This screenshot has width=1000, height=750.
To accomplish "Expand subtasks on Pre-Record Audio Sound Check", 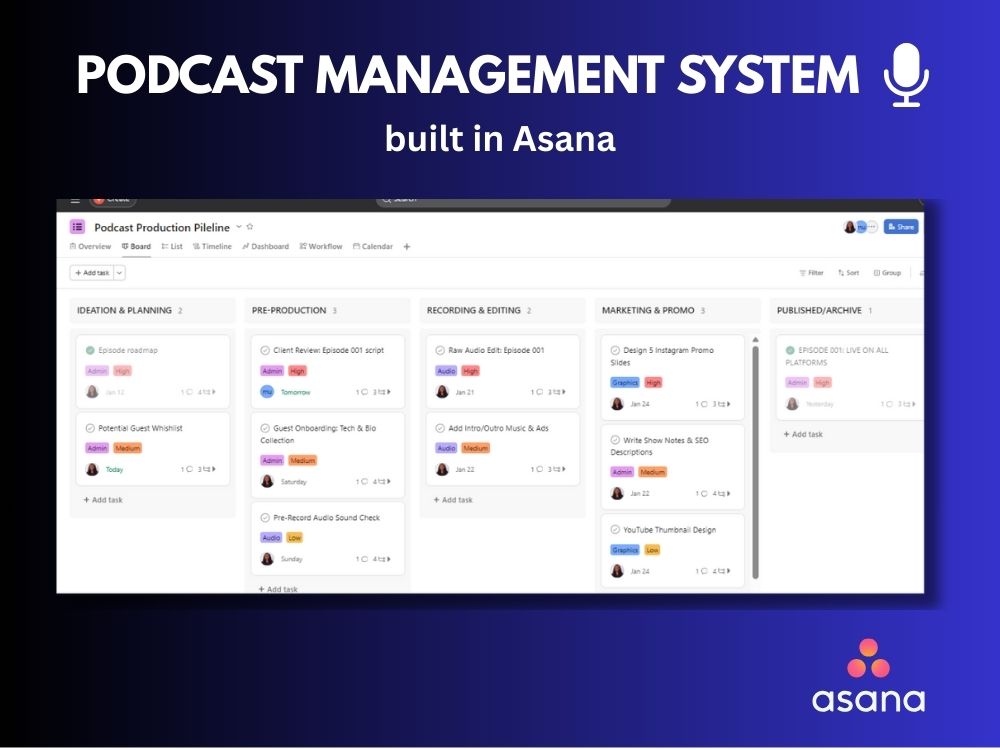I will [x=382, y=559].
